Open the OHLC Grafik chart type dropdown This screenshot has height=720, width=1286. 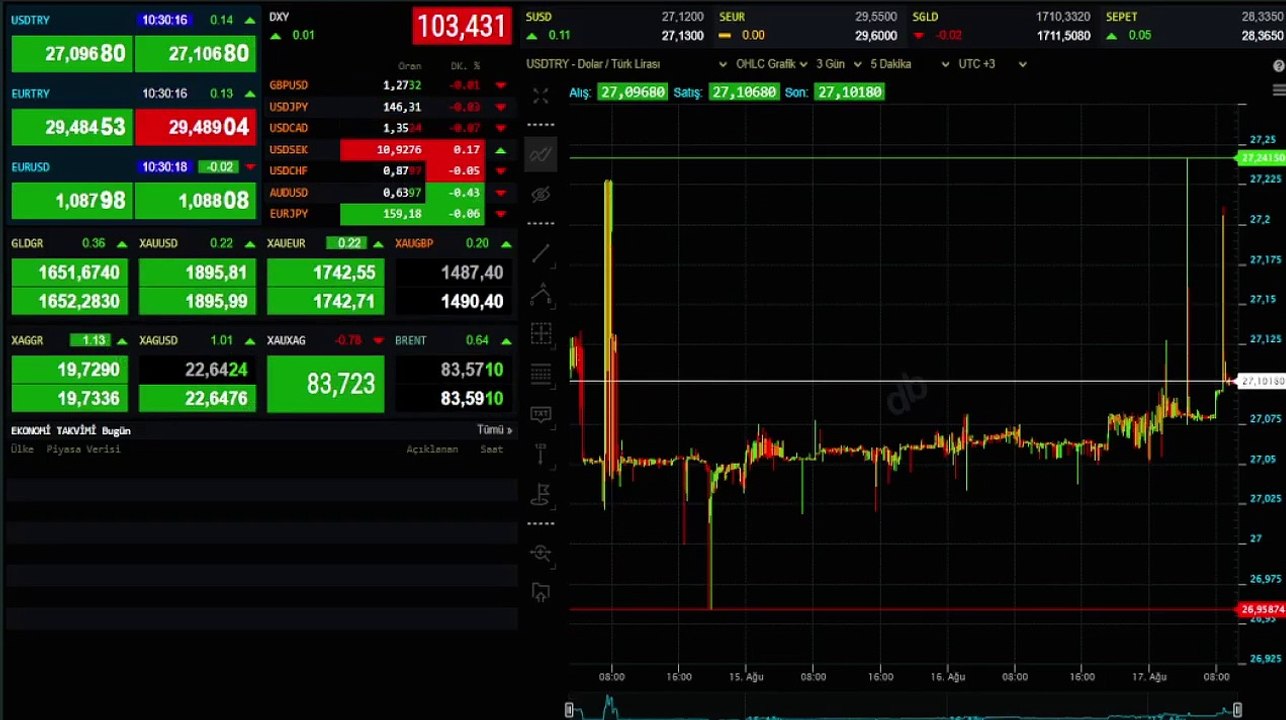(772, 64)
